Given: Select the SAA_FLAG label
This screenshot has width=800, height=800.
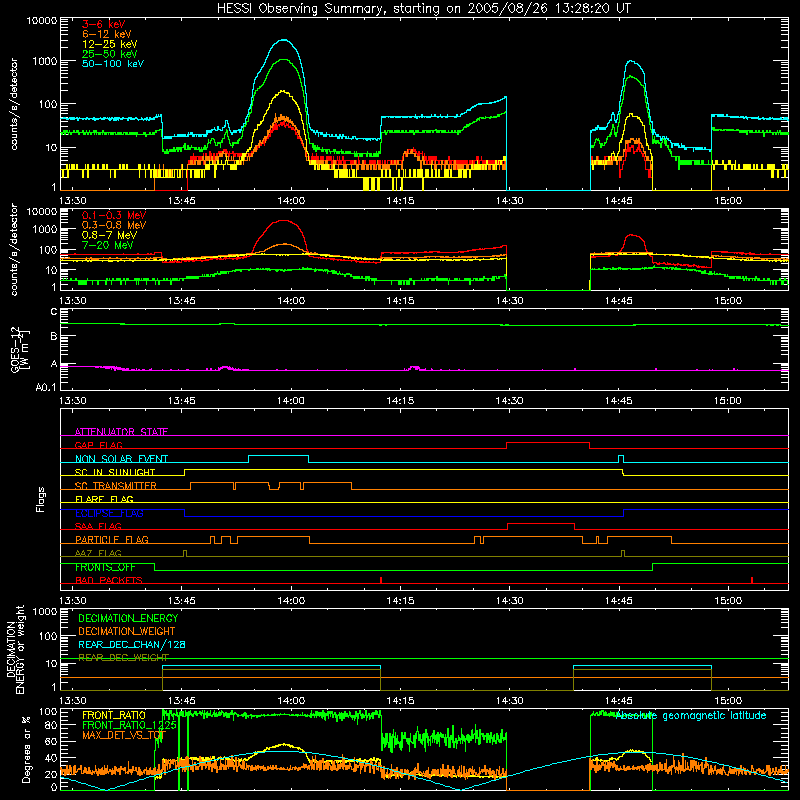Looking at the screenshot, I should (98, 526).
